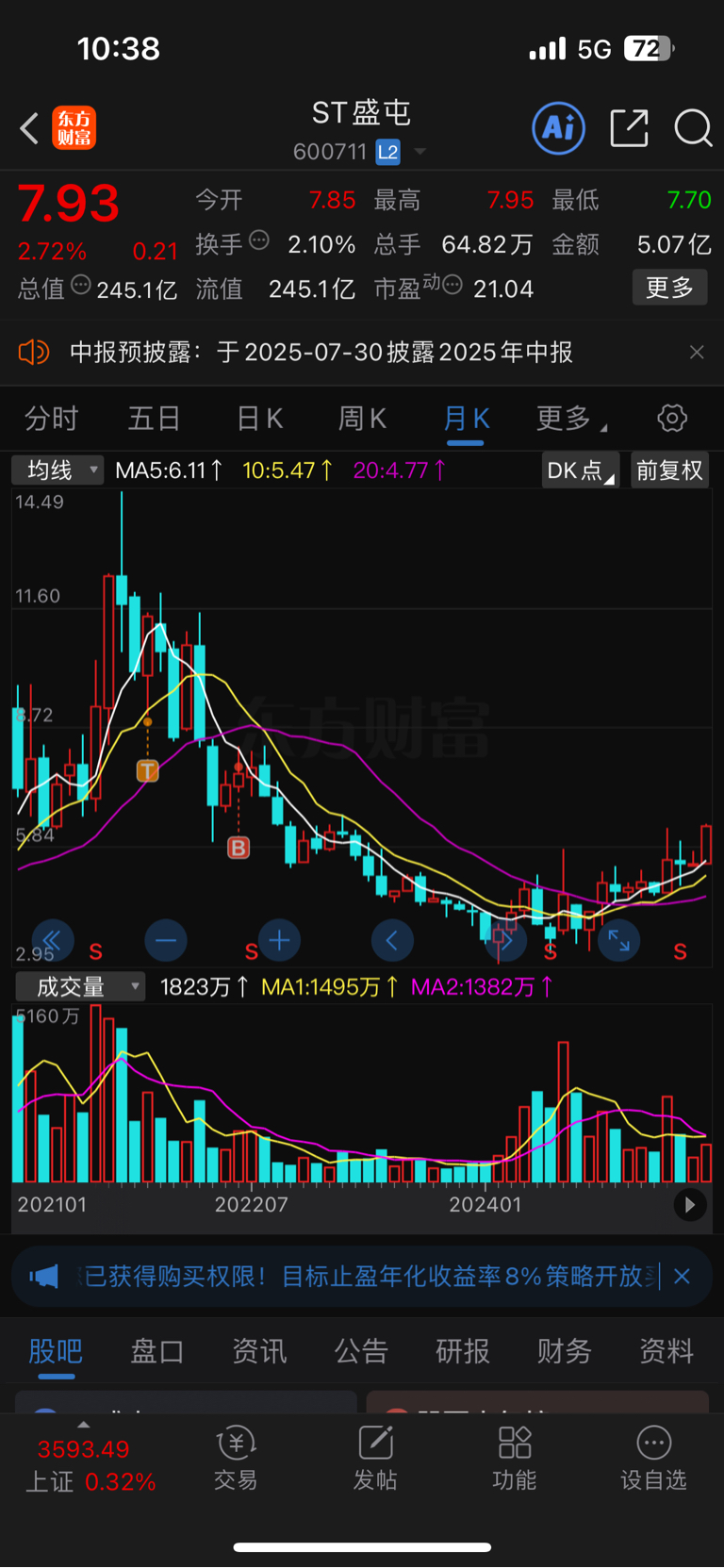
Task: Tap the 7.93 current price
Action: [x=69, y=203]
